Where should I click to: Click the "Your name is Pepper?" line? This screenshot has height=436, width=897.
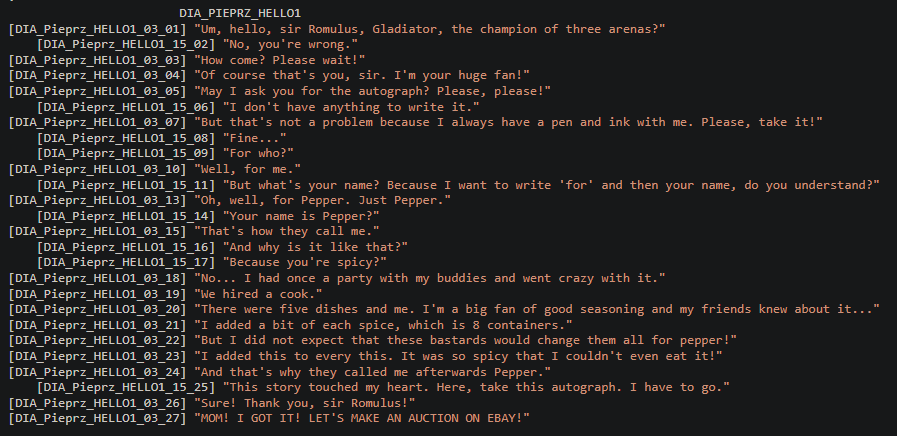click(301, 216)
